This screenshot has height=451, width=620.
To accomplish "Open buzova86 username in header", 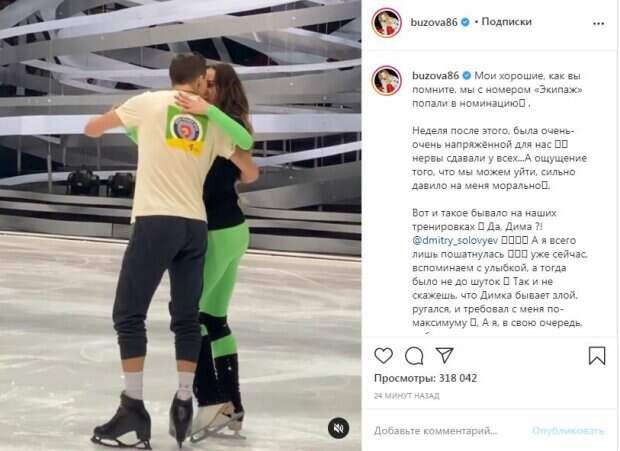I will [x=434, y=22].
